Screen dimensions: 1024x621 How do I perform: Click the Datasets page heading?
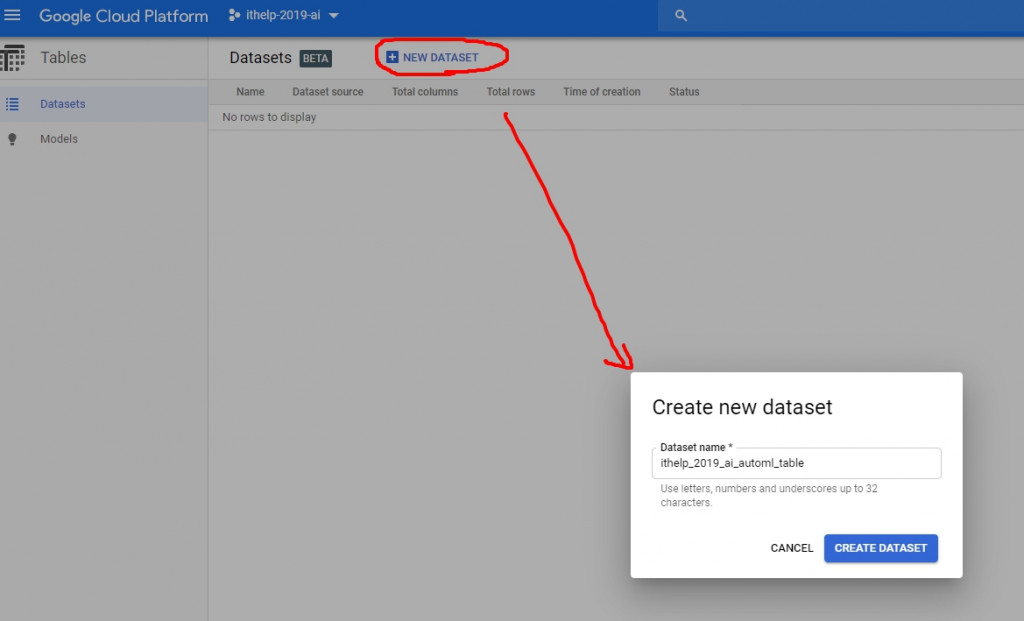click(x=260, y=57)
